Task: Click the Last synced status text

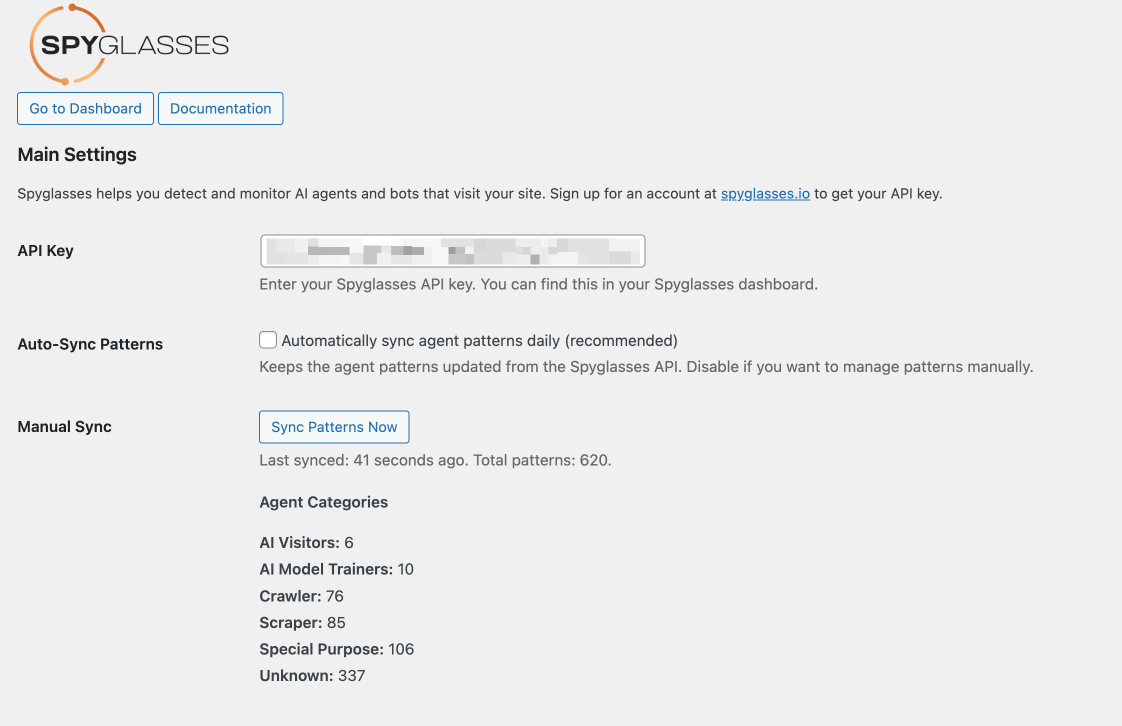Action: coord(435,461)
